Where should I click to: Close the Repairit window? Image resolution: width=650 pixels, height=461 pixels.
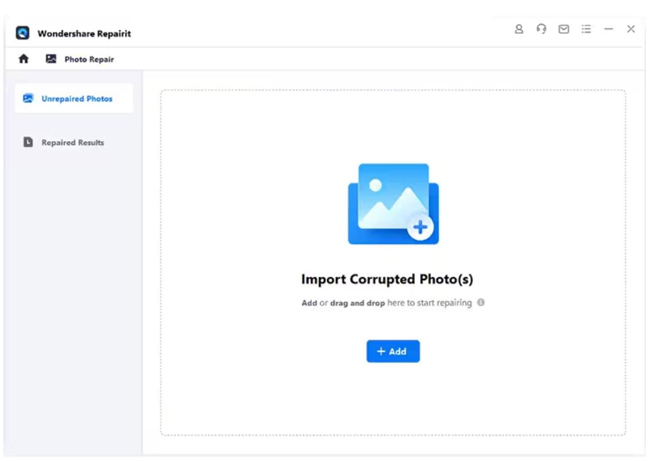tap(631, 29)
